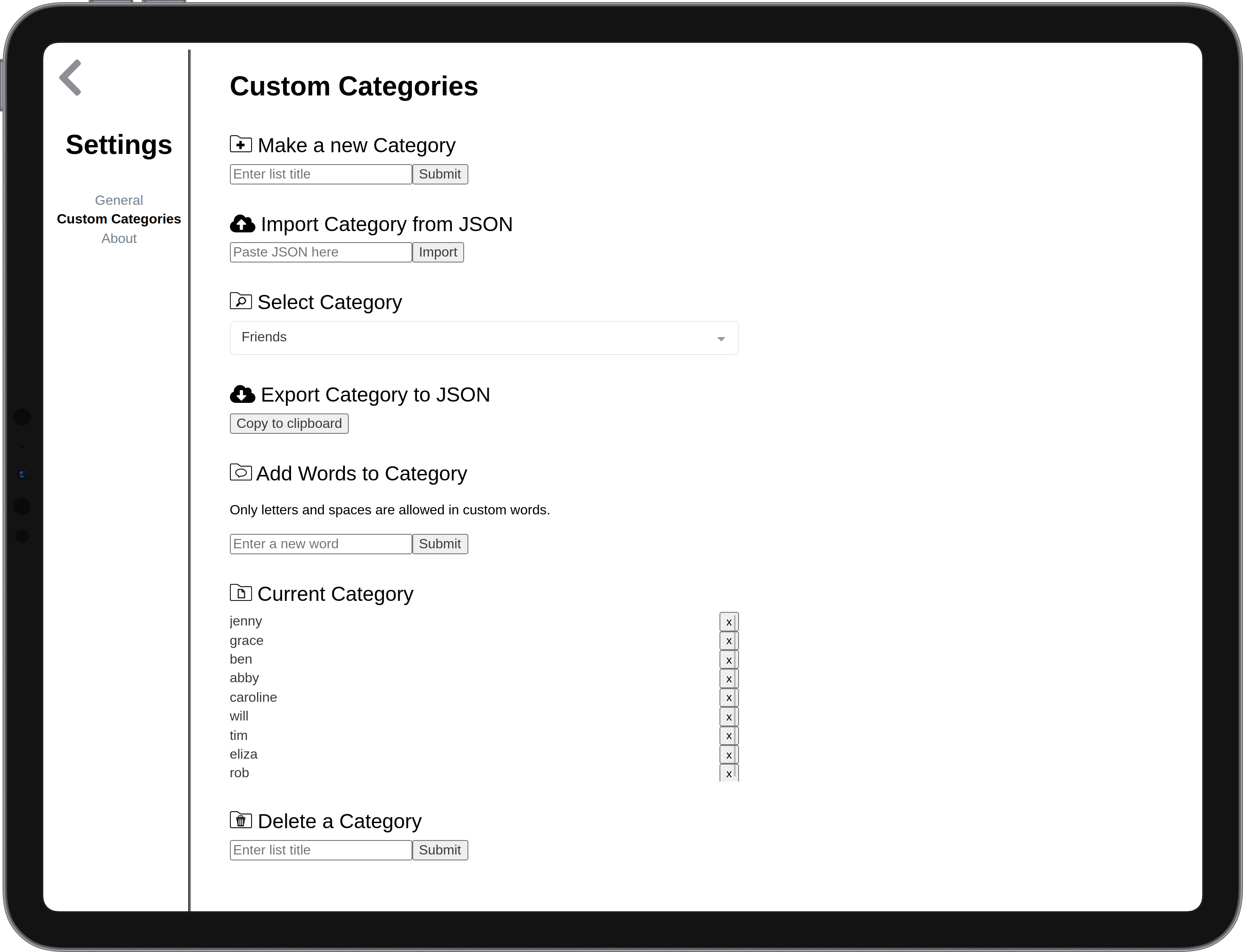The width and height of the screenshot is (1243, 952).
Task: Open the Friends category dropdown
Action: click(x=484, y=338)
